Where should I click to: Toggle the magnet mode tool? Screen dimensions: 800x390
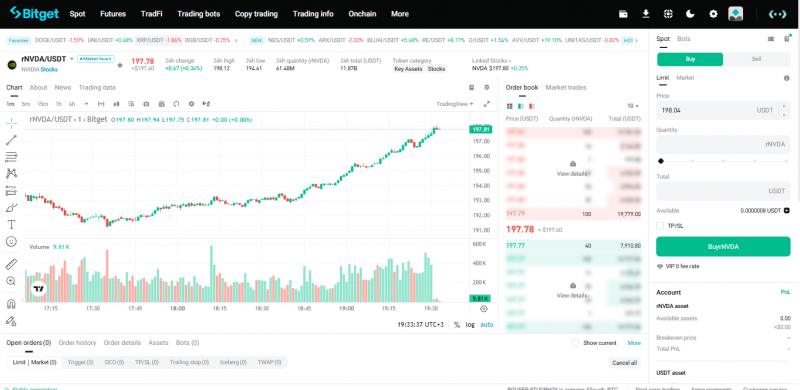point(11,304)
